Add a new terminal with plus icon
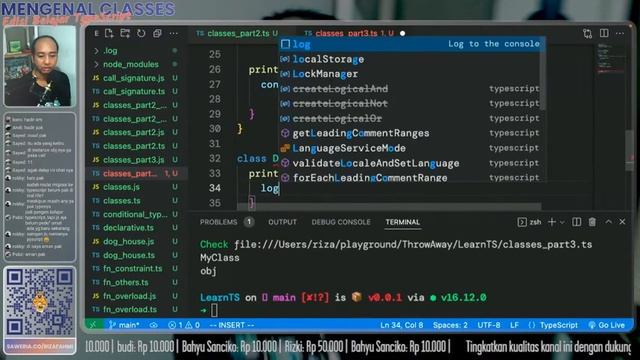The image size is (640, 360). (552, 222)
